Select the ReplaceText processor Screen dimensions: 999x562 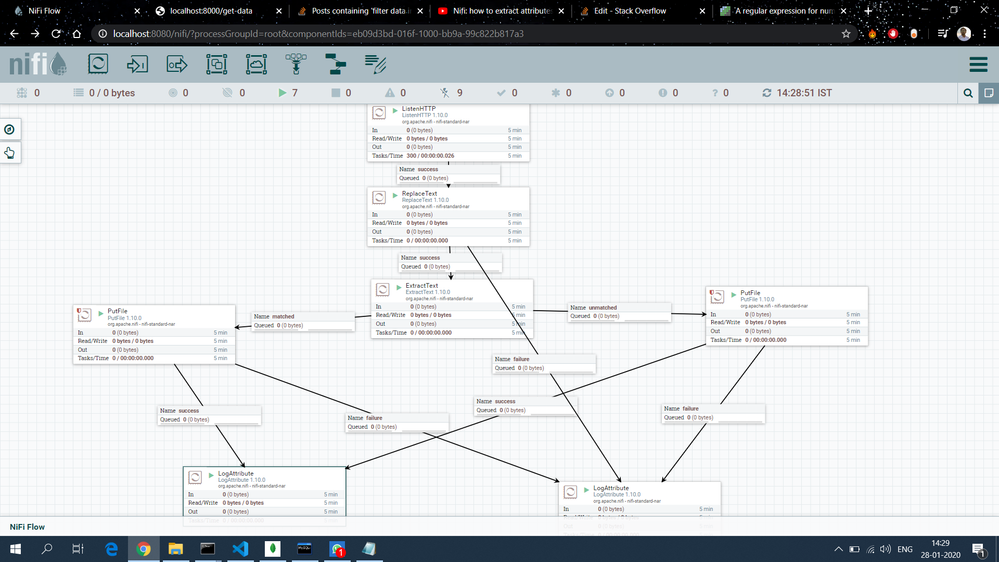click(449, 217)
